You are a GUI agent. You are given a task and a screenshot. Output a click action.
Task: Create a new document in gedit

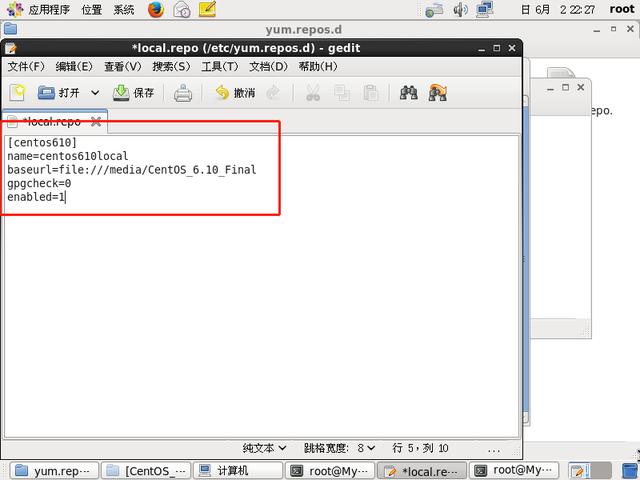click(17, 93)
